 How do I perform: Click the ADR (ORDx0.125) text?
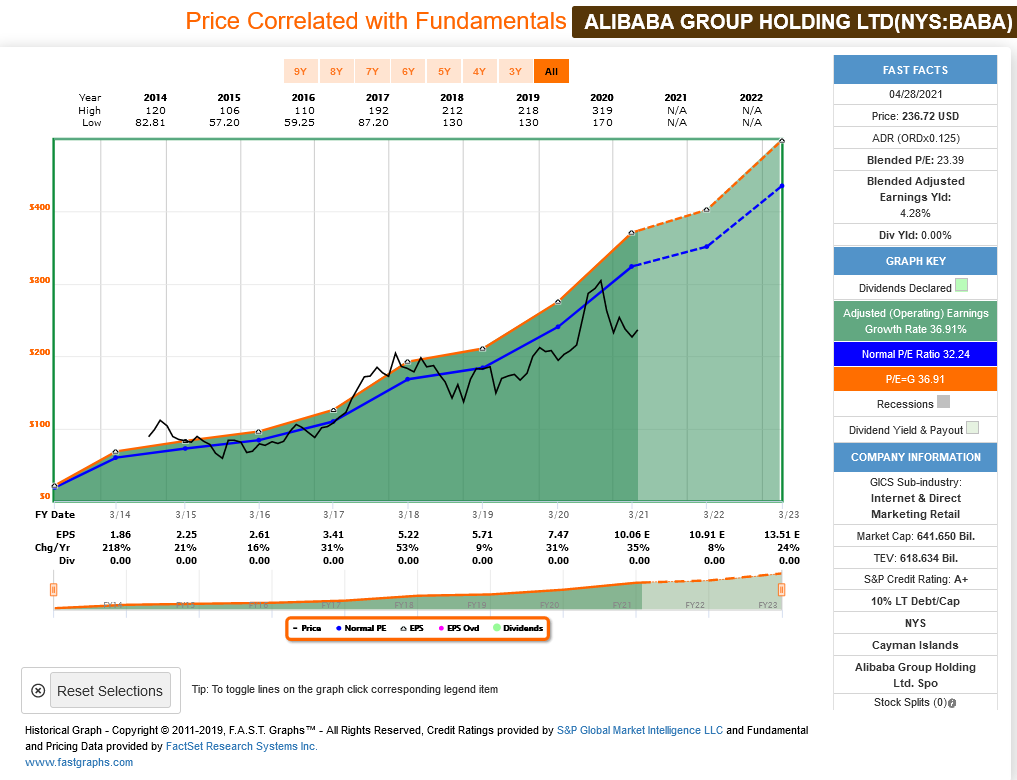915,138
